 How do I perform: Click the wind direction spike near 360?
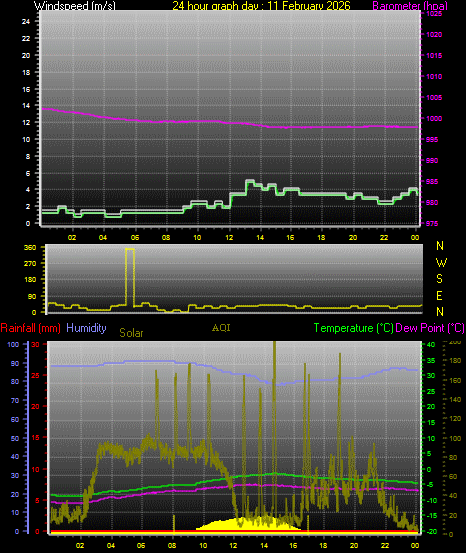pos(130,277)
